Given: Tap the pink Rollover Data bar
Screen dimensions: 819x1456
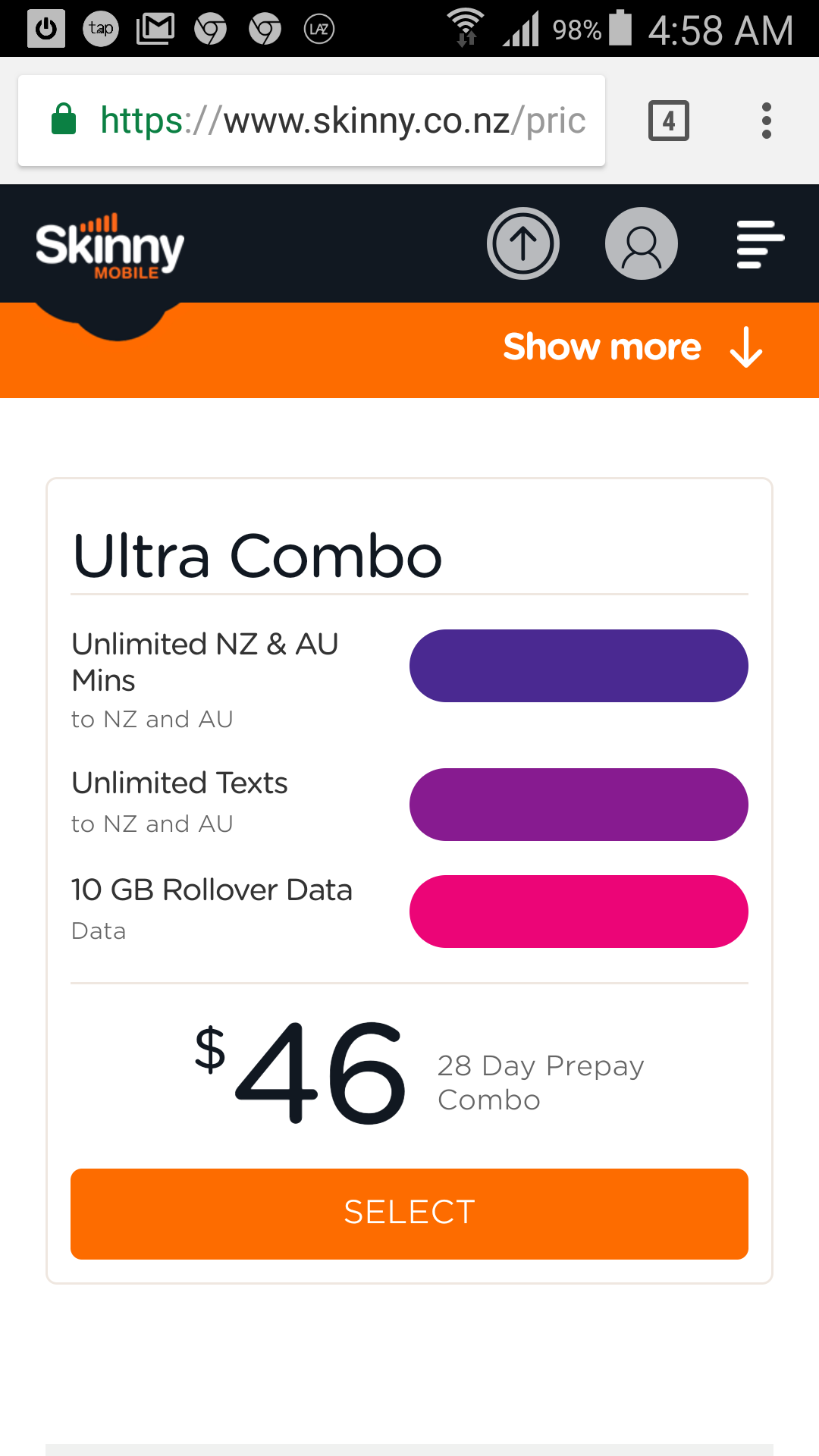Looking at the screenshot, I should point(579,912).
